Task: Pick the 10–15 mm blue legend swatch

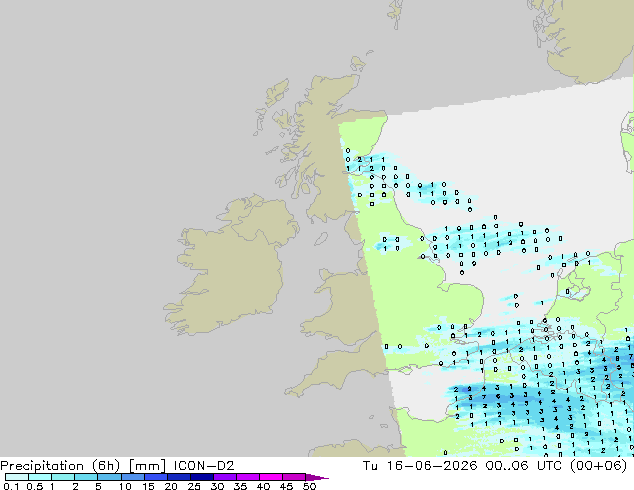Action: [133, 477]
